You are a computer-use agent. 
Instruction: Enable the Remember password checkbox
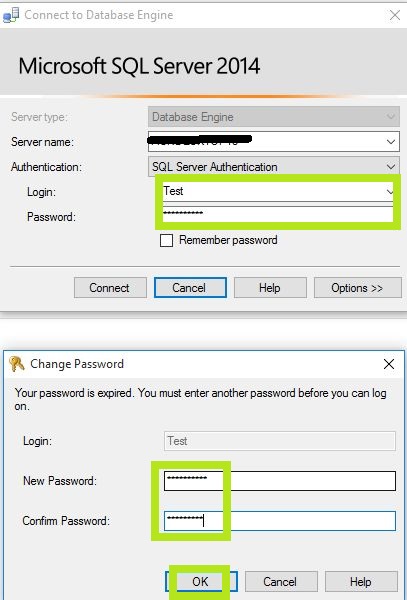coord(166,241)
